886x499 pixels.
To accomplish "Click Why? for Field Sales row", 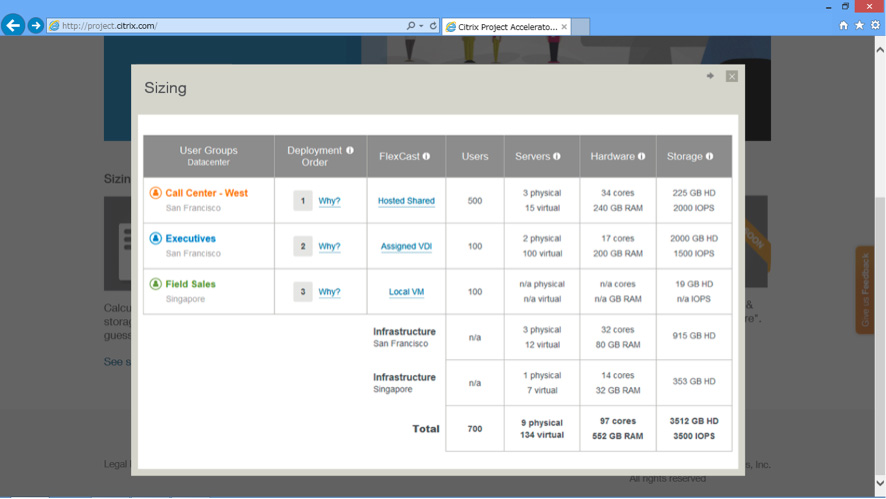I will click(329, 292).
